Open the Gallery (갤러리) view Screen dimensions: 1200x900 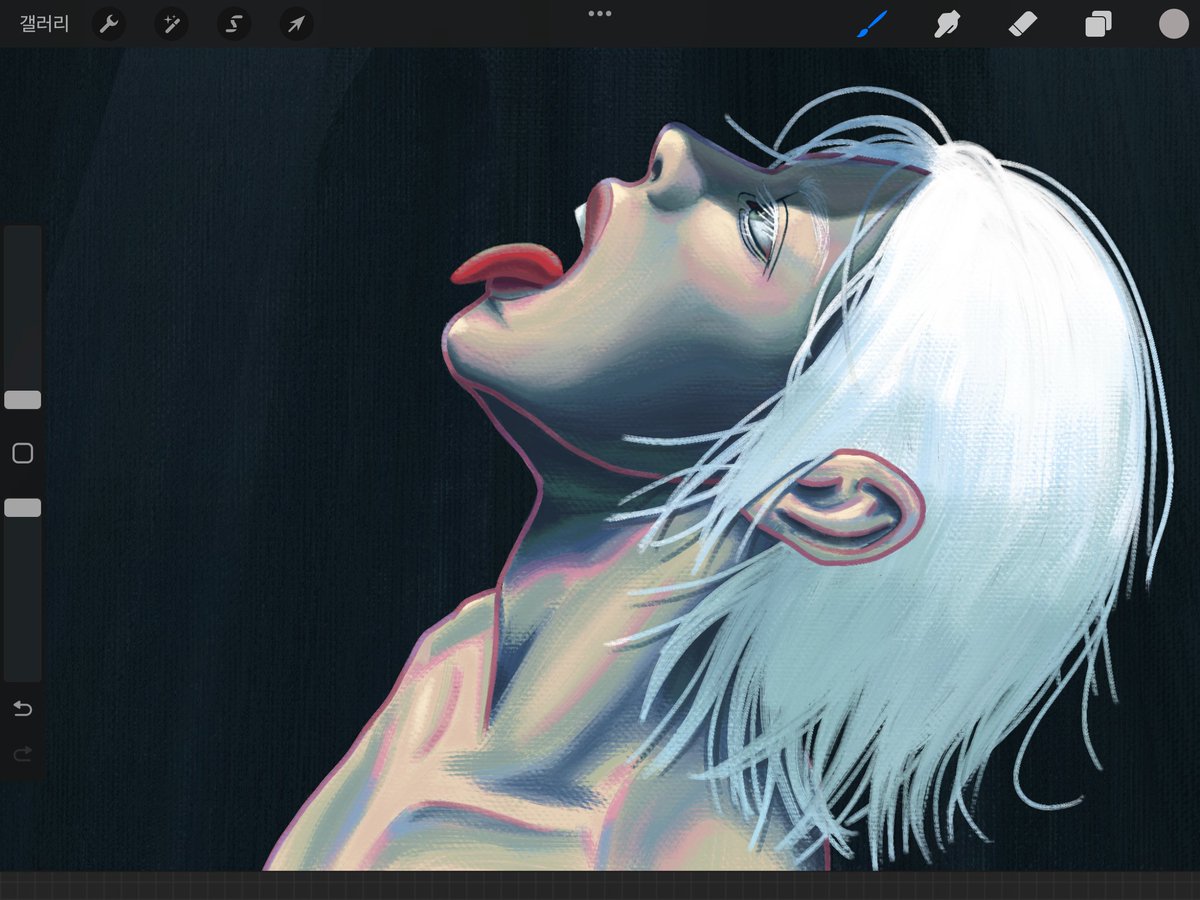pos(45,24)
